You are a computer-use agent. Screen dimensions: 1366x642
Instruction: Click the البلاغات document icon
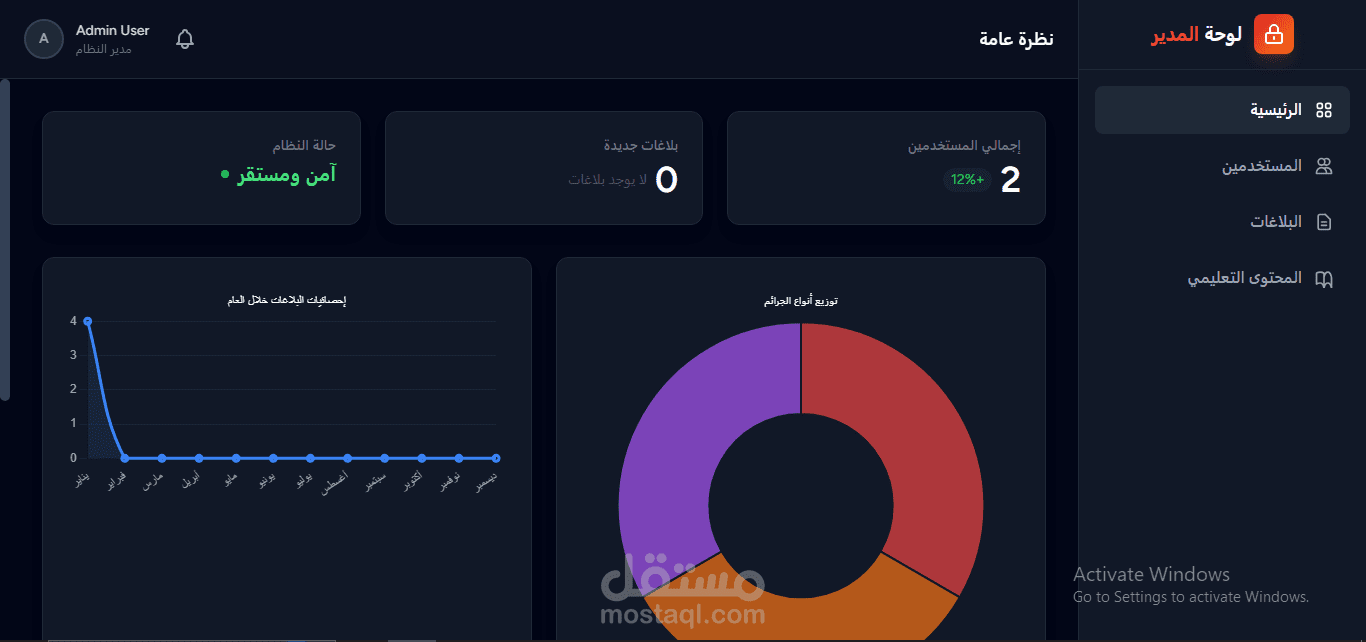(x=1324, y=222)
